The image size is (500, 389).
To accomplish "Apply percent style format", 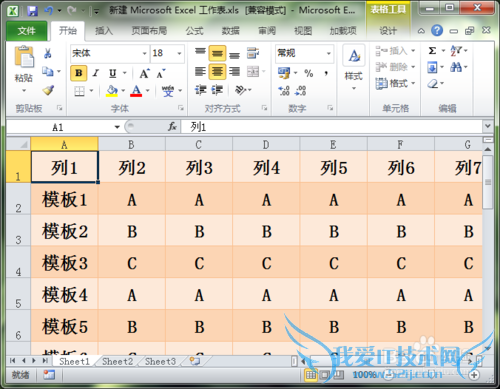I will click(309, 73).
